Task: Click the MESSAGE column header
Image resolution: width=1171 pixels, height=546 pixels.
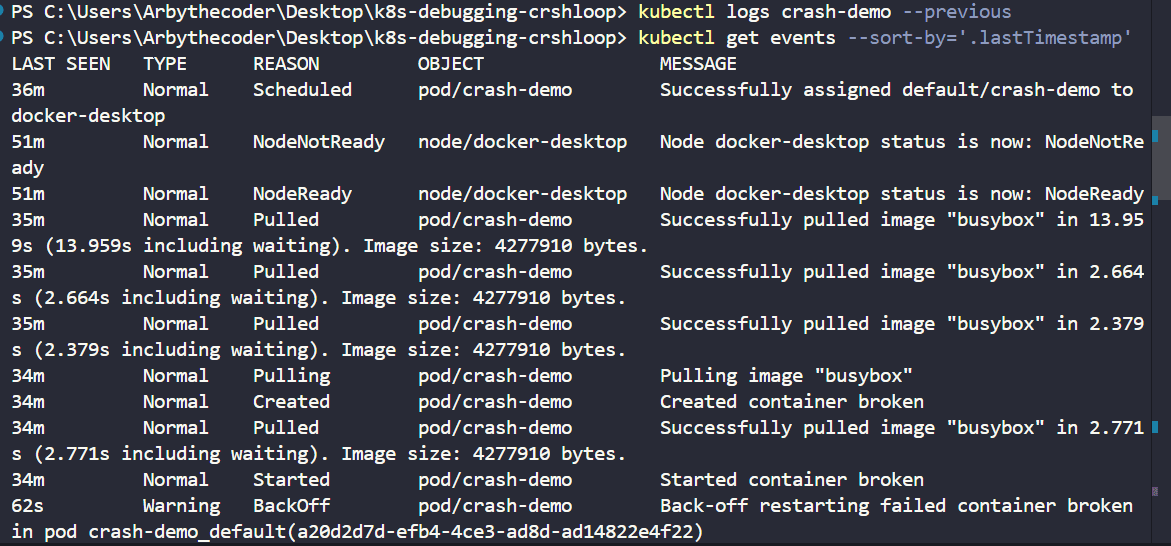Action: tap(698, 64)
